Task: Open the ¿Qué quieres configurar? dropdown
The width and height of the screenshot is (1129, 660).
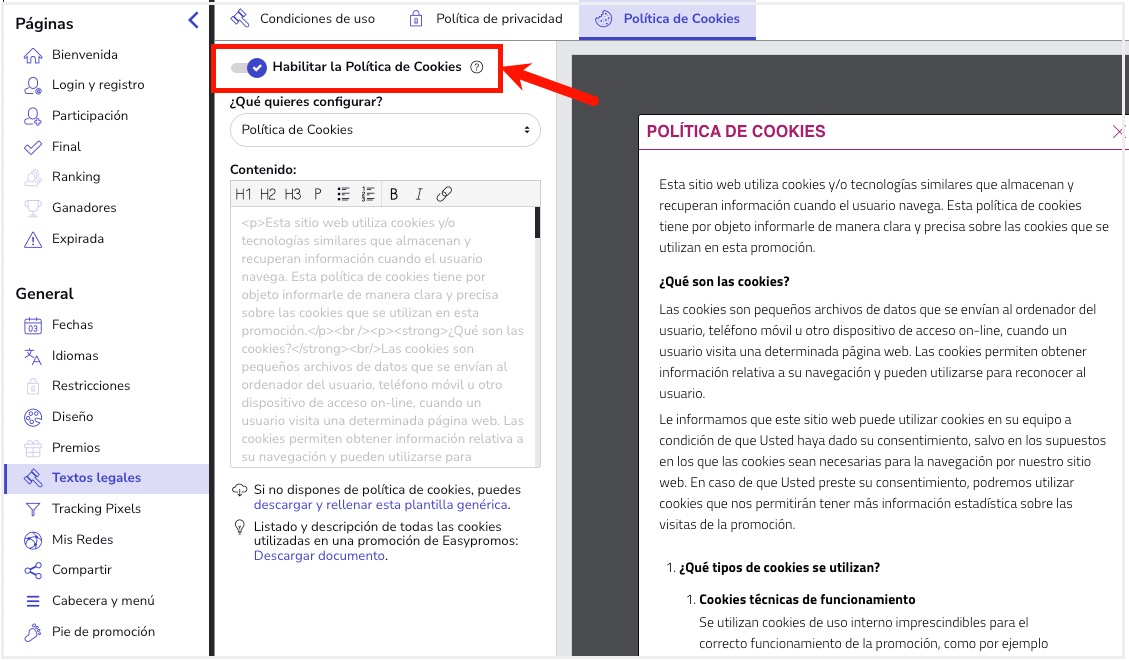Action: pos(385,130)
